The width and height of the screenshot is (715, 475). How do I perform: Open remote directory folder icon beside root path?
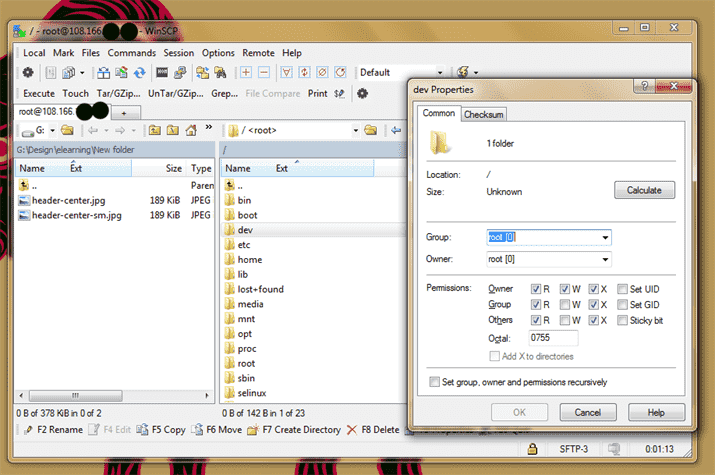pos(371,130)
